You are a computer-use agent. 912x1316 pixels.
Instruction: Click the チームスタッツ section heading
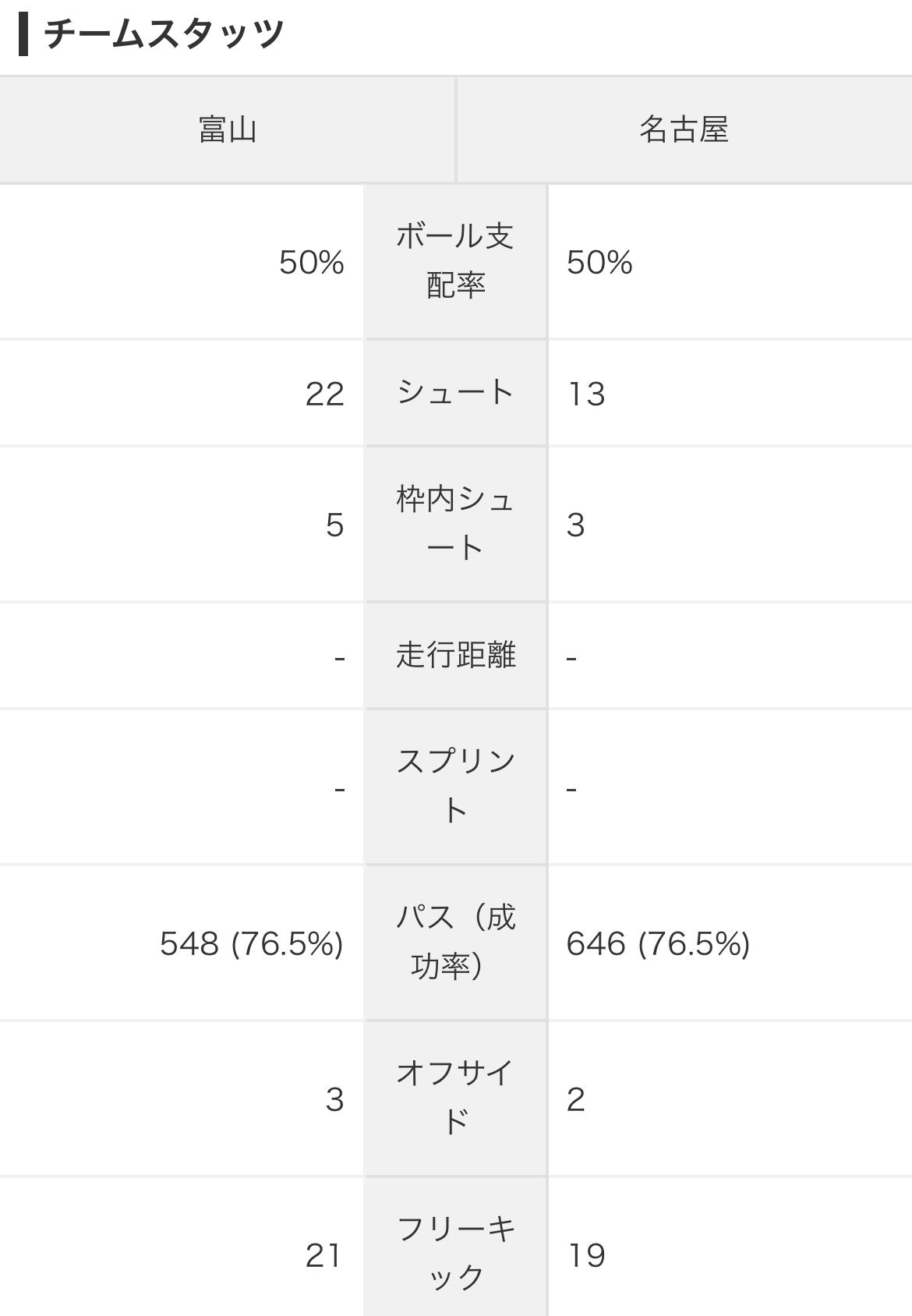164,34
